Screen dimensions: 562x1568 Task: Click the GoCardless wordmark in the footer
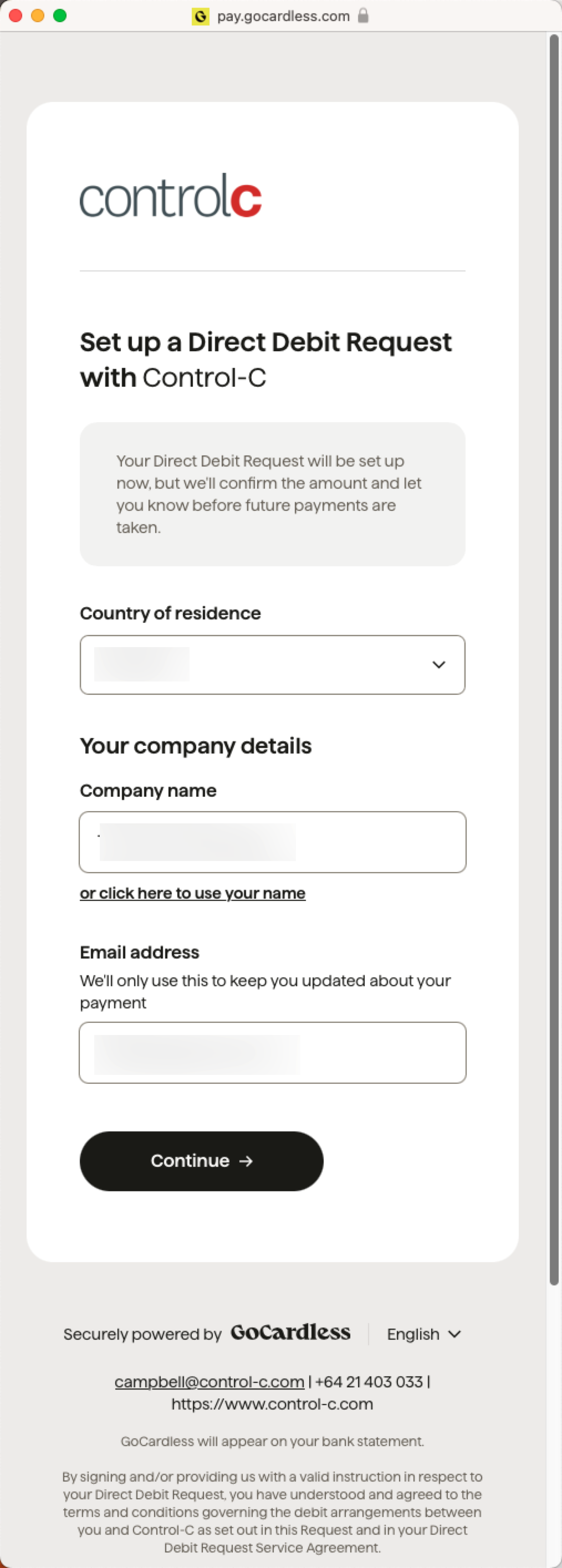[x=290, y=1333]
